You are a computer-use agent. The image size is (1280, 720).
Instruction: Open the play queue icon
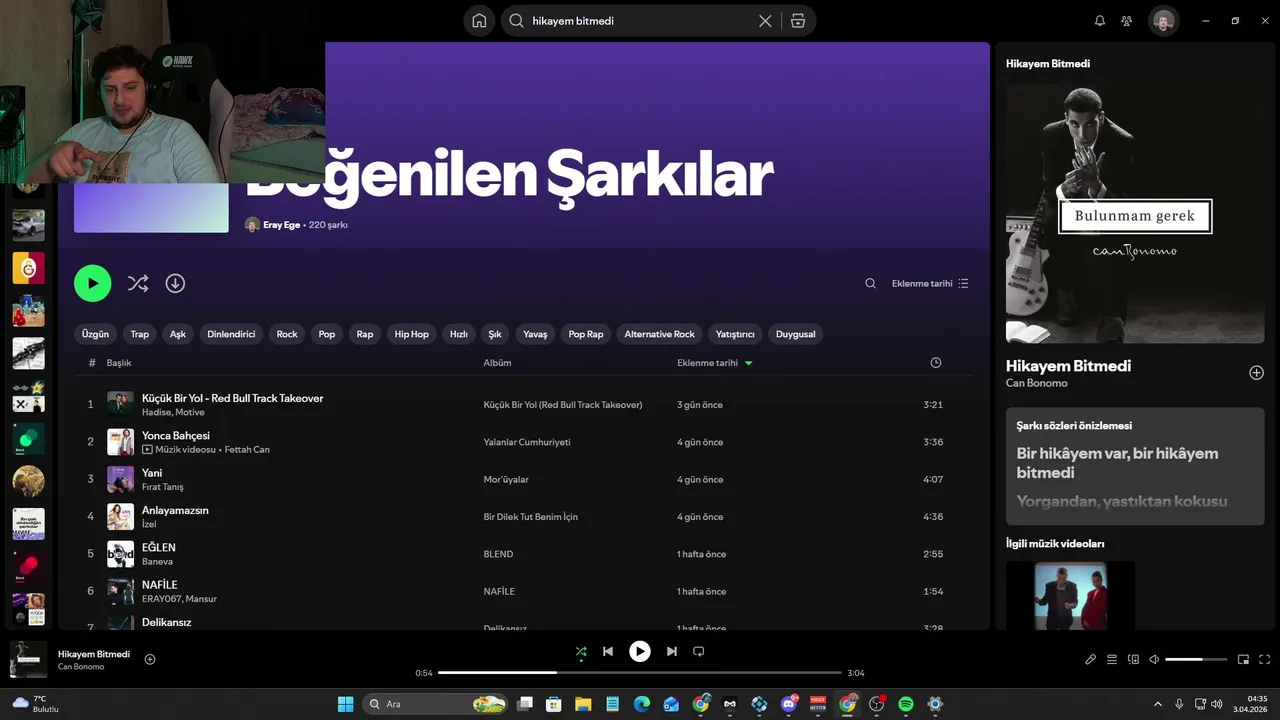point(1112,659)
